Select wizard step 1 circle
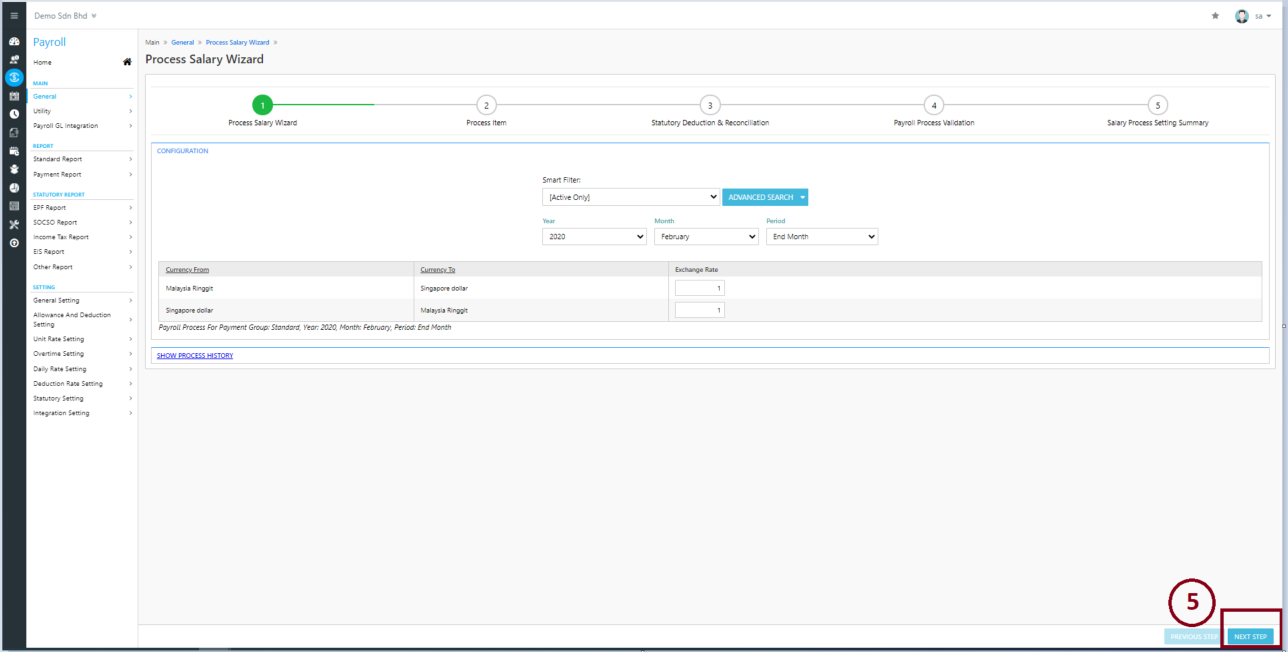The image size is (1288, 652). (262, 105)
